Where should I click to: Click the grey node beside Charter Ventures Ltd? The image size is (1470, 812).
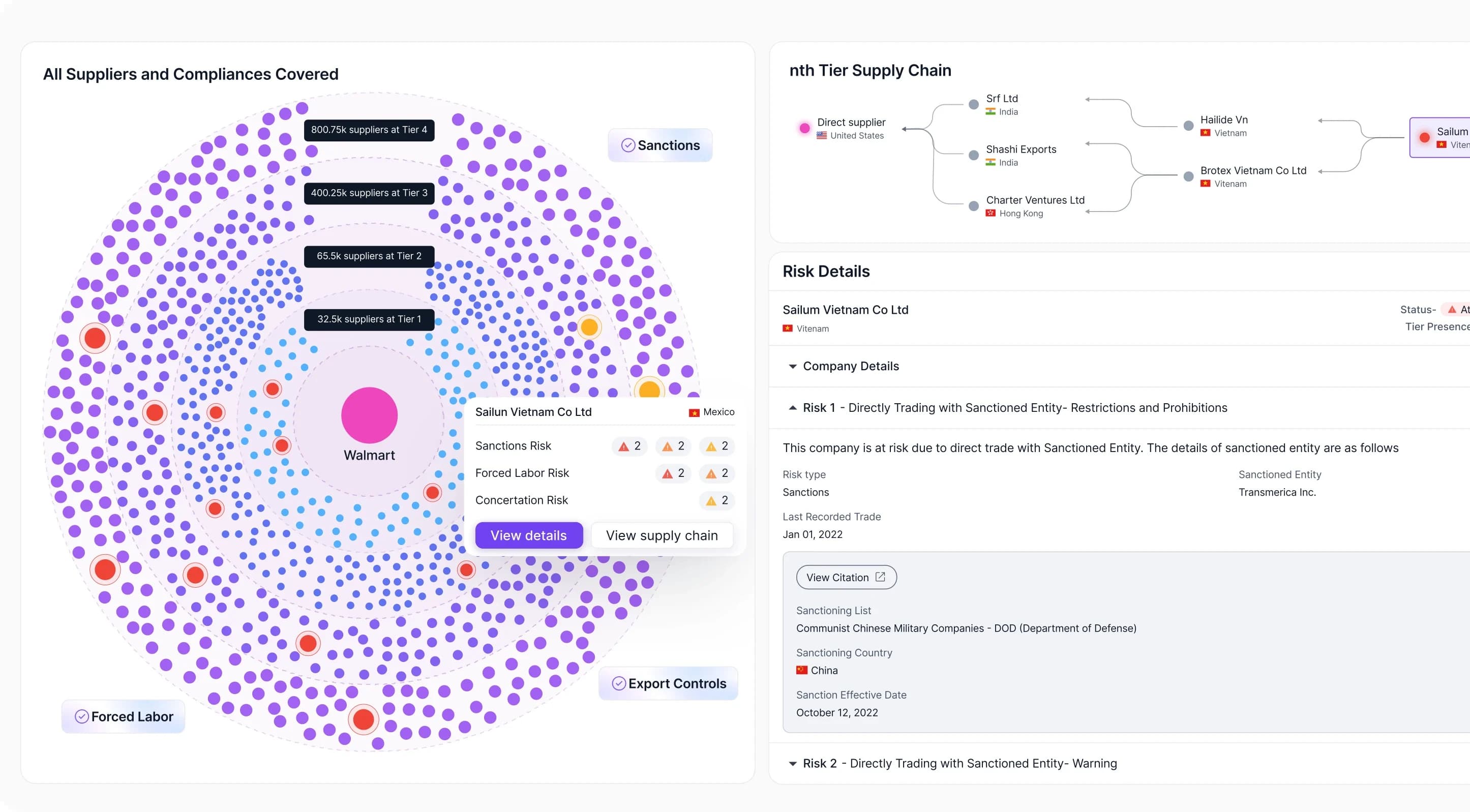click(x=974, y=206)
